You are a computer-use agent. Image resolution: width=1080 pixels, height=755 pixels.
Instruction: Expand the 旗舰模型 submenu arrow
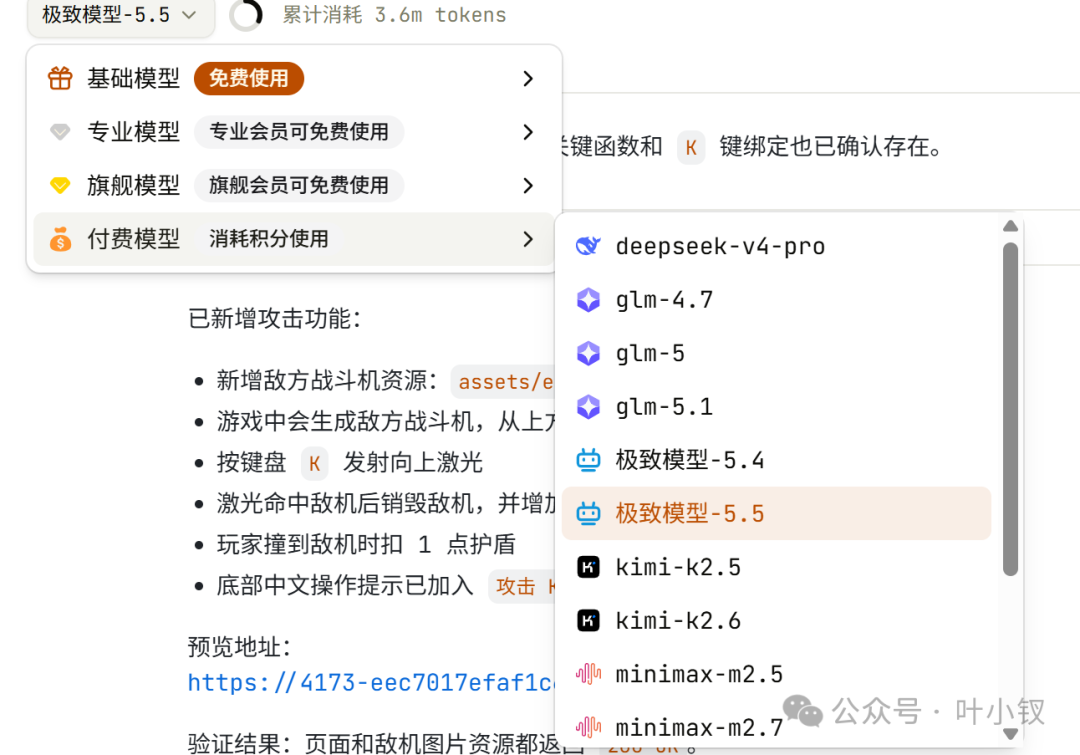point(528,185)
